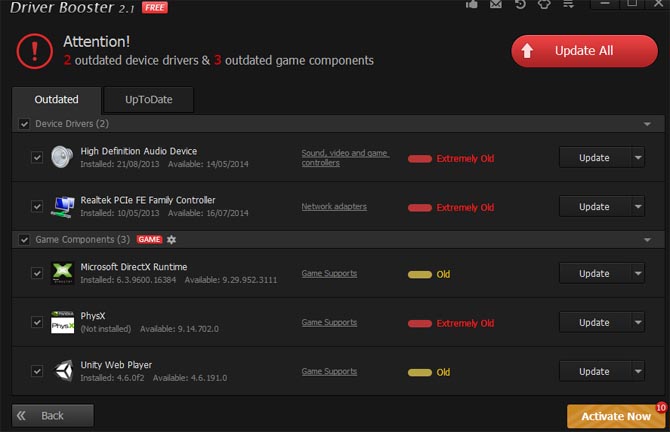Screen dimensions: 670x432
Task: Select the Realtek PCIe FE Family Controller name
Action: [x=148, y=200]
